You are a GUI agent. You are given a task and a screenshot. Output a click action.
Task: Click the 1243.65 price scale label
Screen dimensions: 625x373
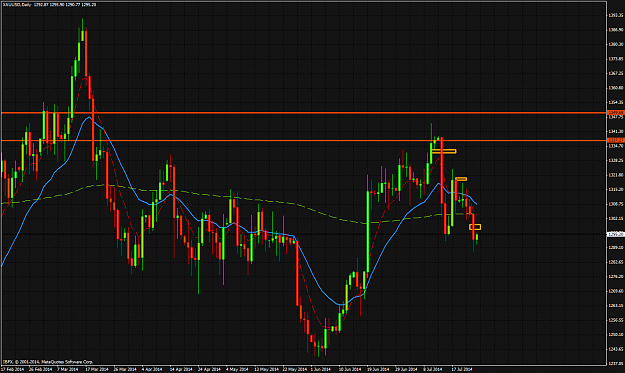click(616, 349)
